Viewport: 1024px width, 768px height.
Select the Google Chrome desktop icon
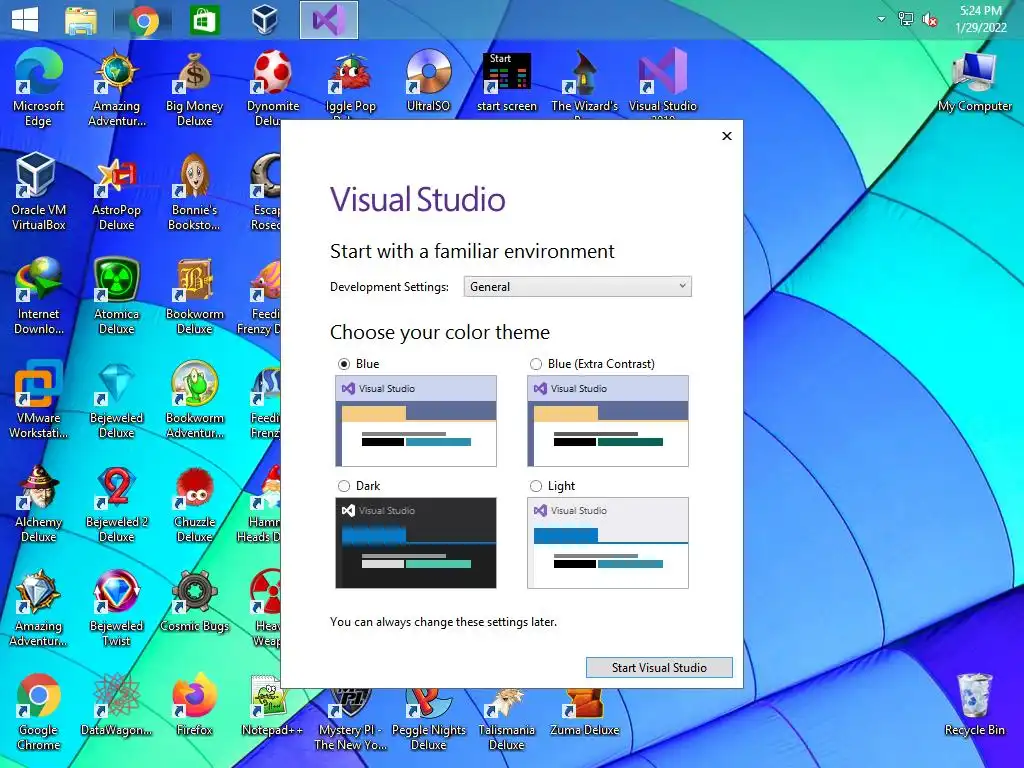(39, 711)
